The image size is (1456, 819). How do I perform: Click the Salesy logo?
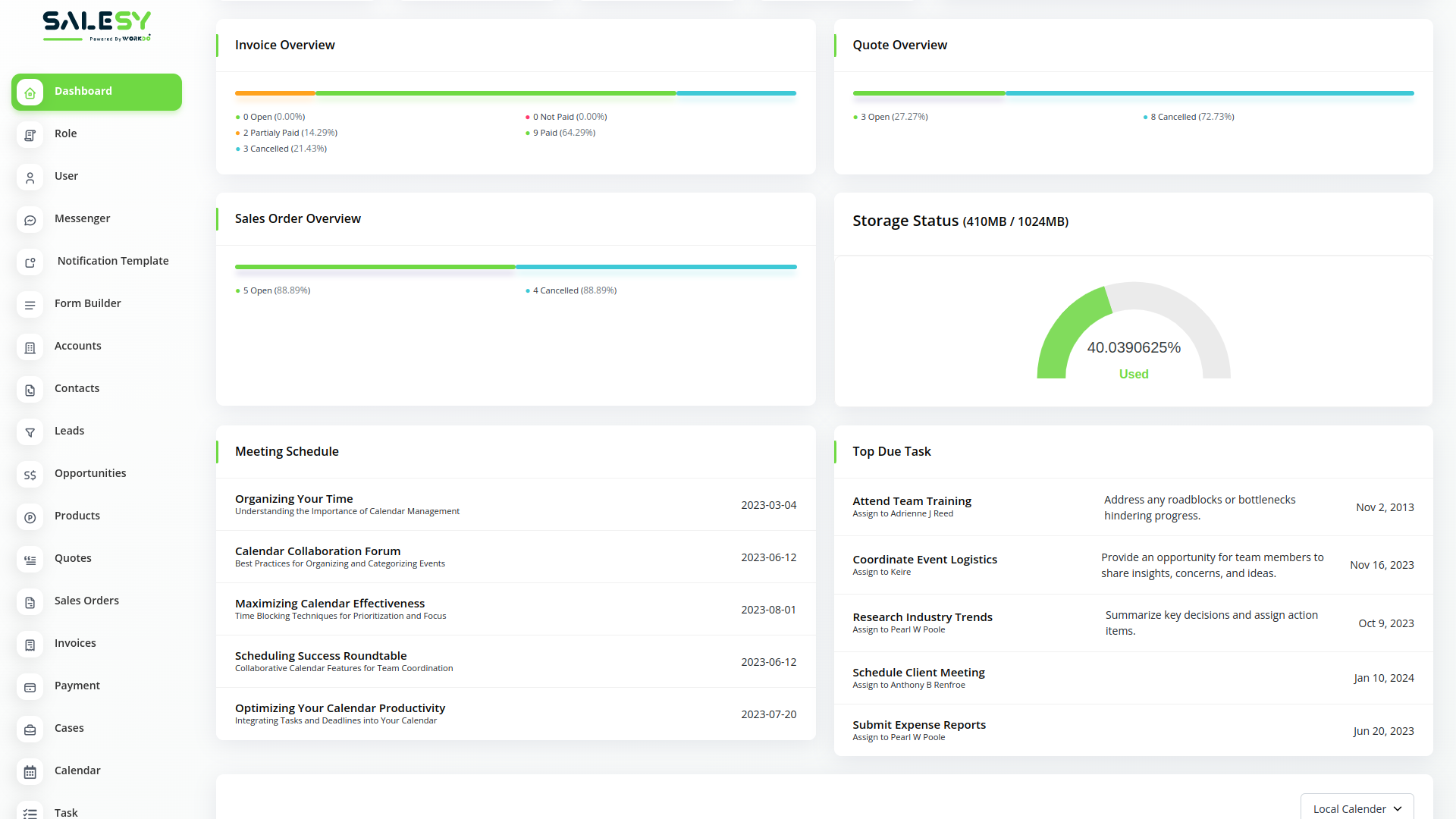pos(97,25)
